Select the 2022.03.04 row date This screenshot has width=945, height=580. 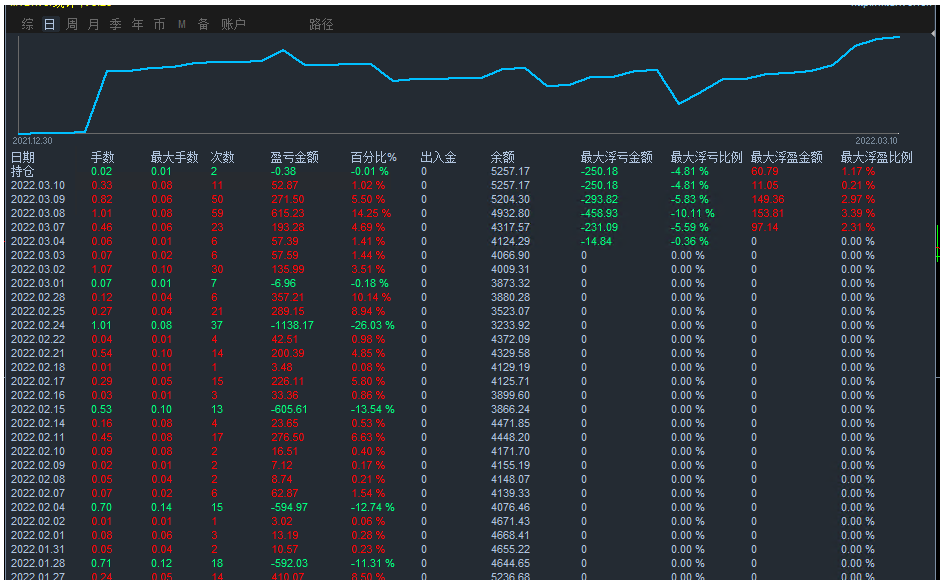coord(37,241)
